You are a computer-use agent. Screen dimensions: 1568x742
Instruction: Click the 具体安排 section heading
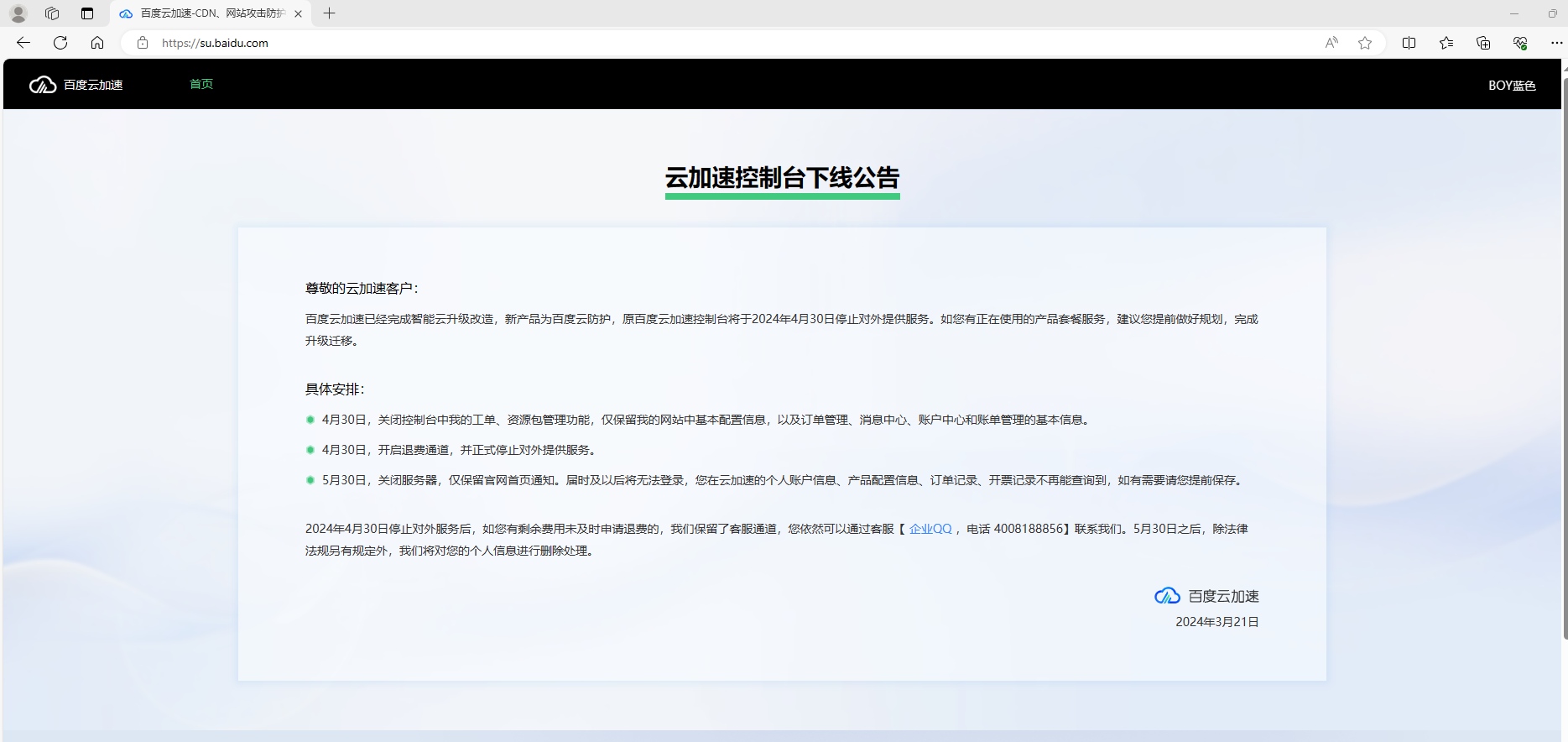coord(335,389)
